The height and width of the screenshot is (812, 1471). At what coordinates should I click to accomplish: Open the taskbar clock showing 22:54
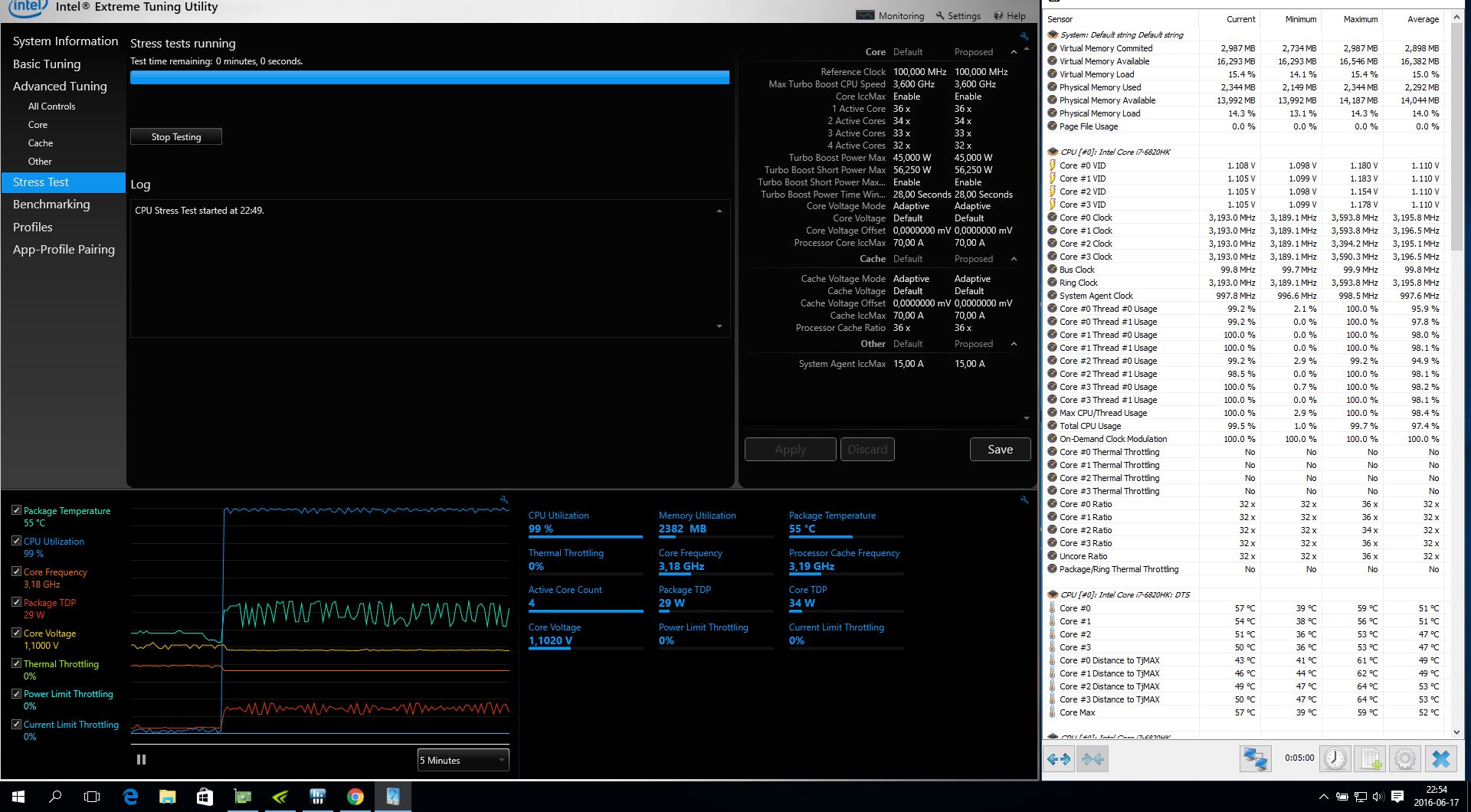tap(1437, 796)
